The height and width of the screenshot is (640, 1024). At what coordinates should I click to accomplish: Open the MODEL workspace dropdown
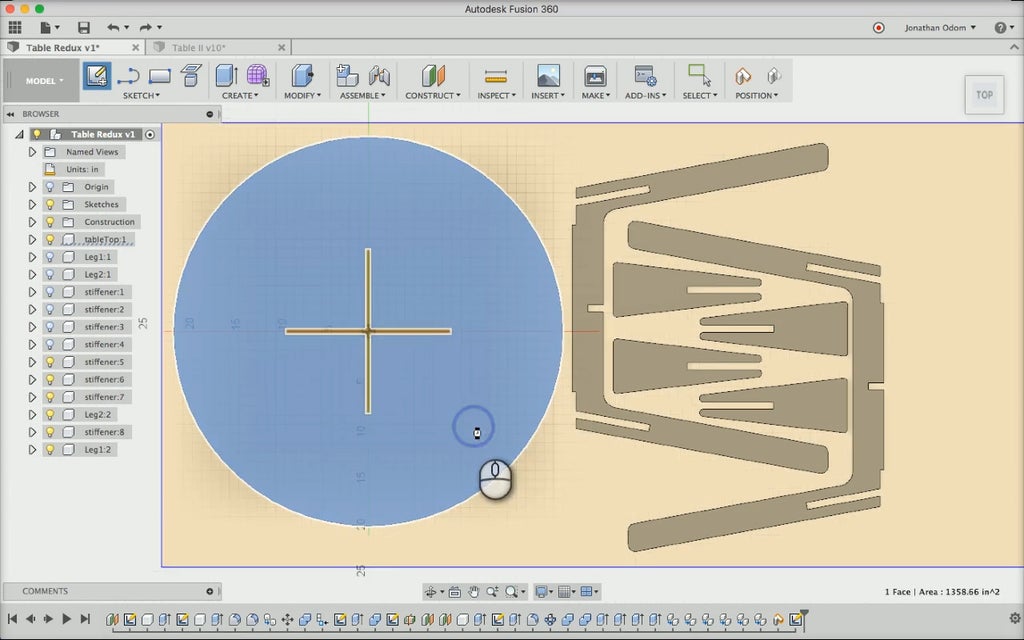[43, 81]
